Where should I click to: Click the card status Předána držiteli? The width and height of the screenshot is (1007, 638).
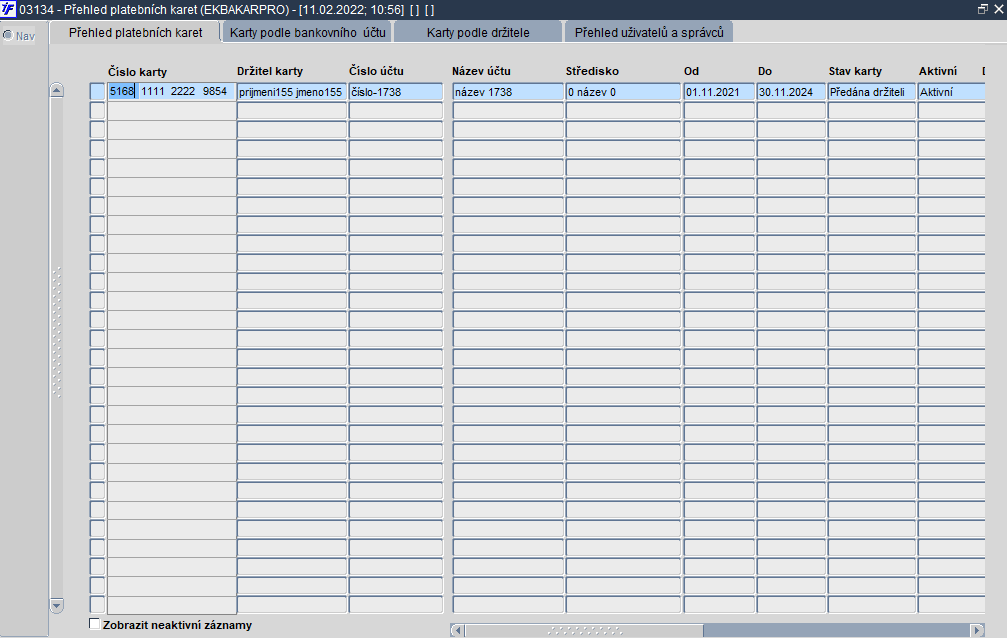(x=871, y=92)
